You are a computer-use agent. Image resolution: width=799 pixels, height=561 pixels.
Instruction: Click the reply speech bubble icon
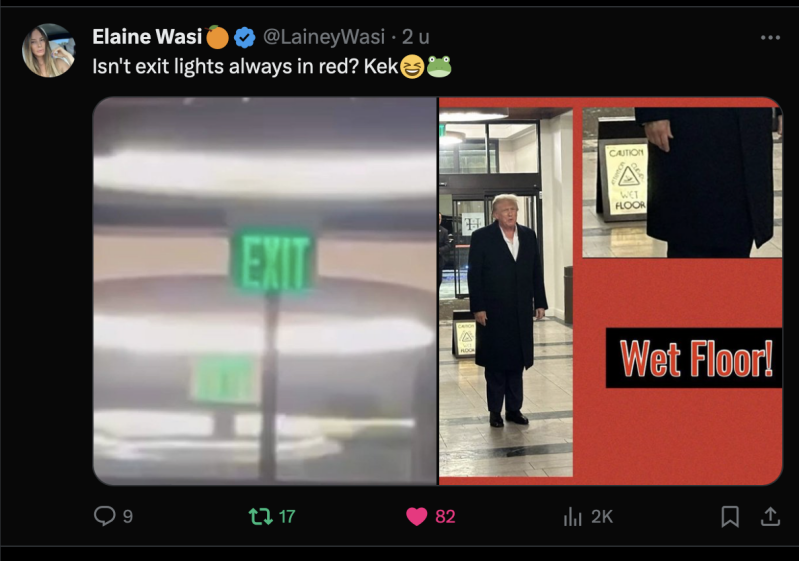(x=104, y=516)
